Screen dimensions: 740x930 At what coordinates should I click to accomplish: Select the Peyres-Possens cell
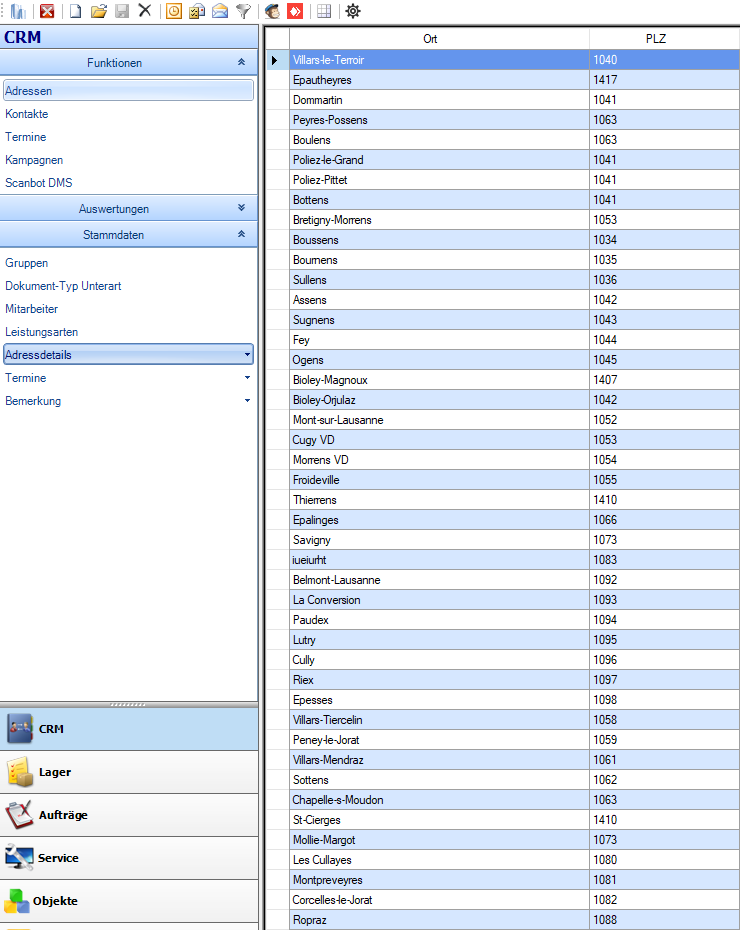[x=439, y=120]
